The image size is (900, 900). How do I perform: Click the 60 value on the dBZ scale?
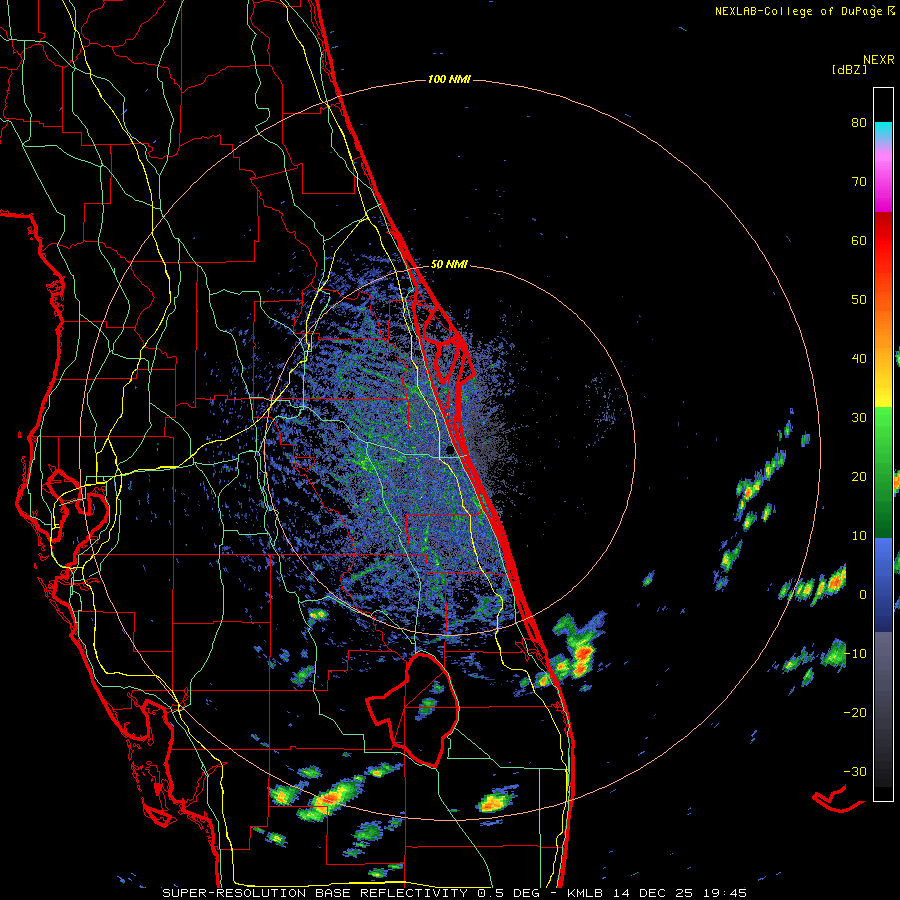(859, 240)
